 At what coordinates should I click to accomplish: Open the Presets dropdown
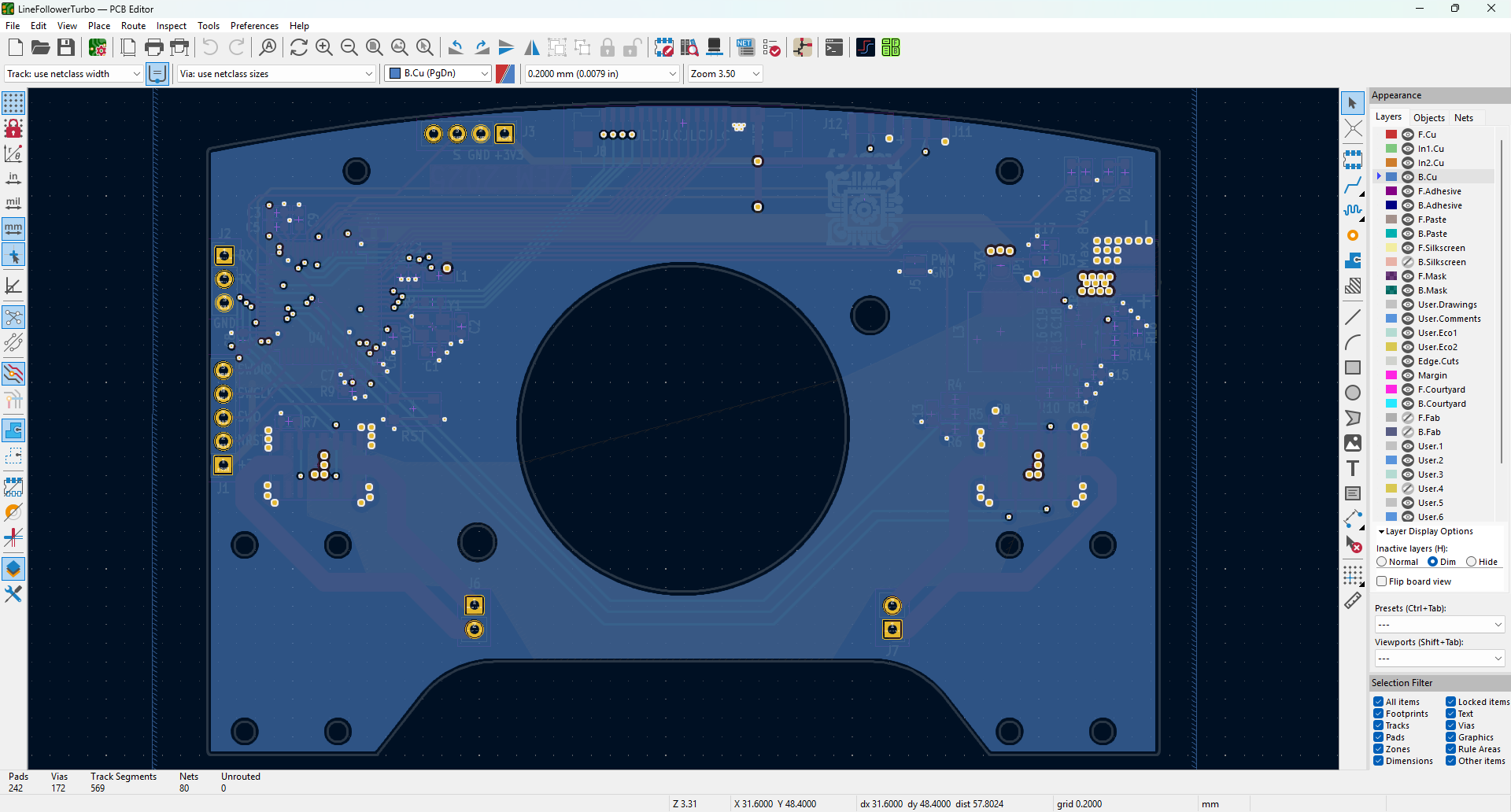tap(1439, 625)
